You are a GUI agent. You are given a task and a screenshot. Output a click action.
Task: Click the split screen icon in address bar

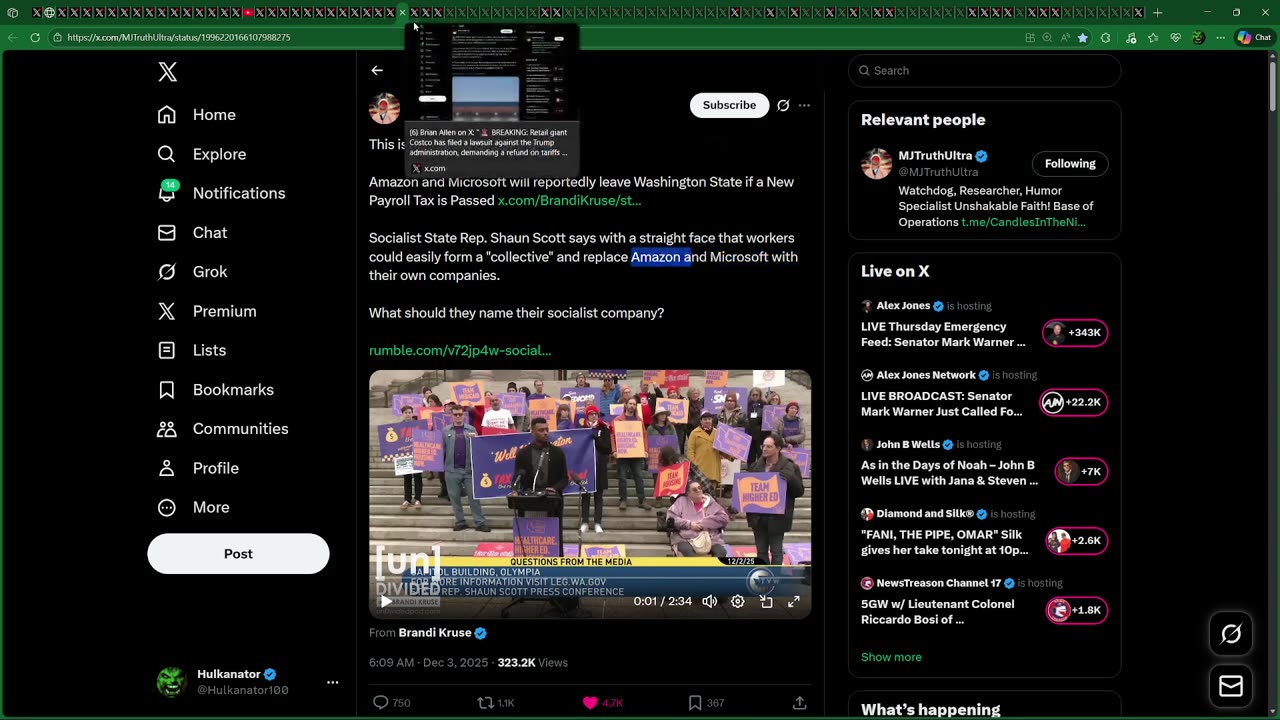[1030, 37]
